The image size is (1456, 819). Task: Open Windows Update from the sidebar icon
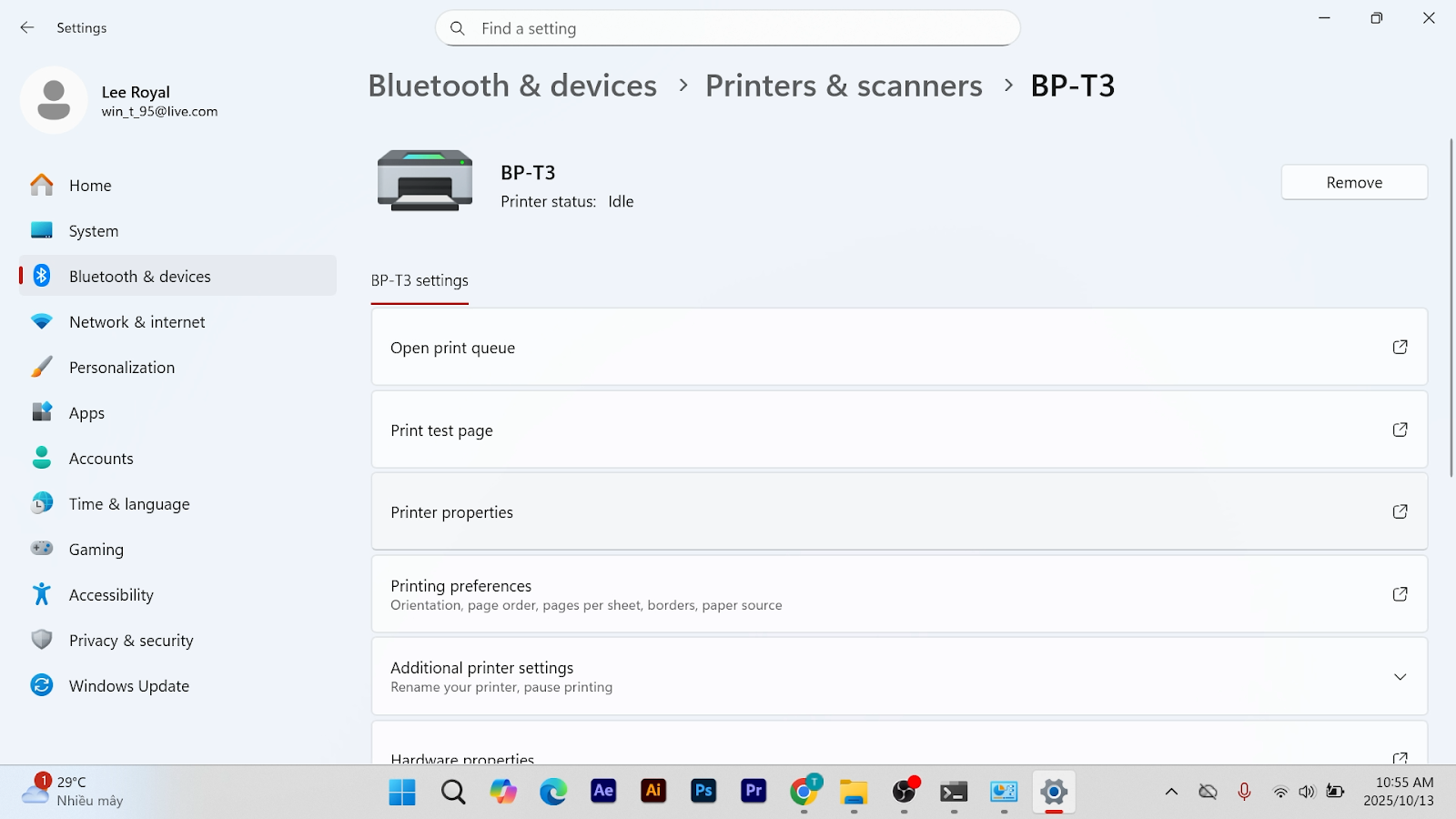coord(42,685)
